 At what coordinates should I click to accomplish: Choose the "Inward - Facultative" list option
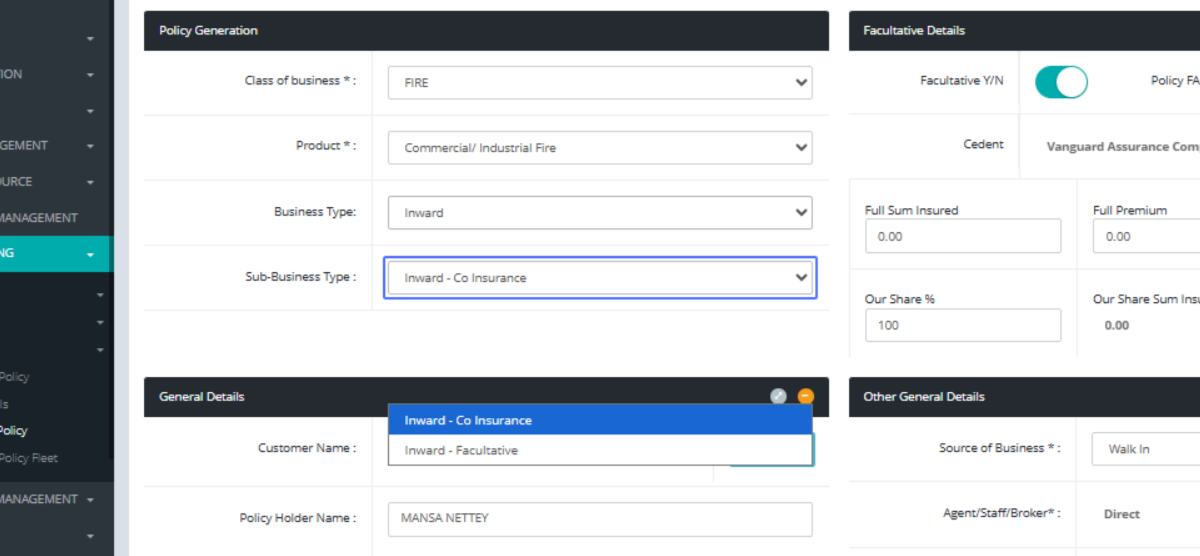click(x=600, y=450)
